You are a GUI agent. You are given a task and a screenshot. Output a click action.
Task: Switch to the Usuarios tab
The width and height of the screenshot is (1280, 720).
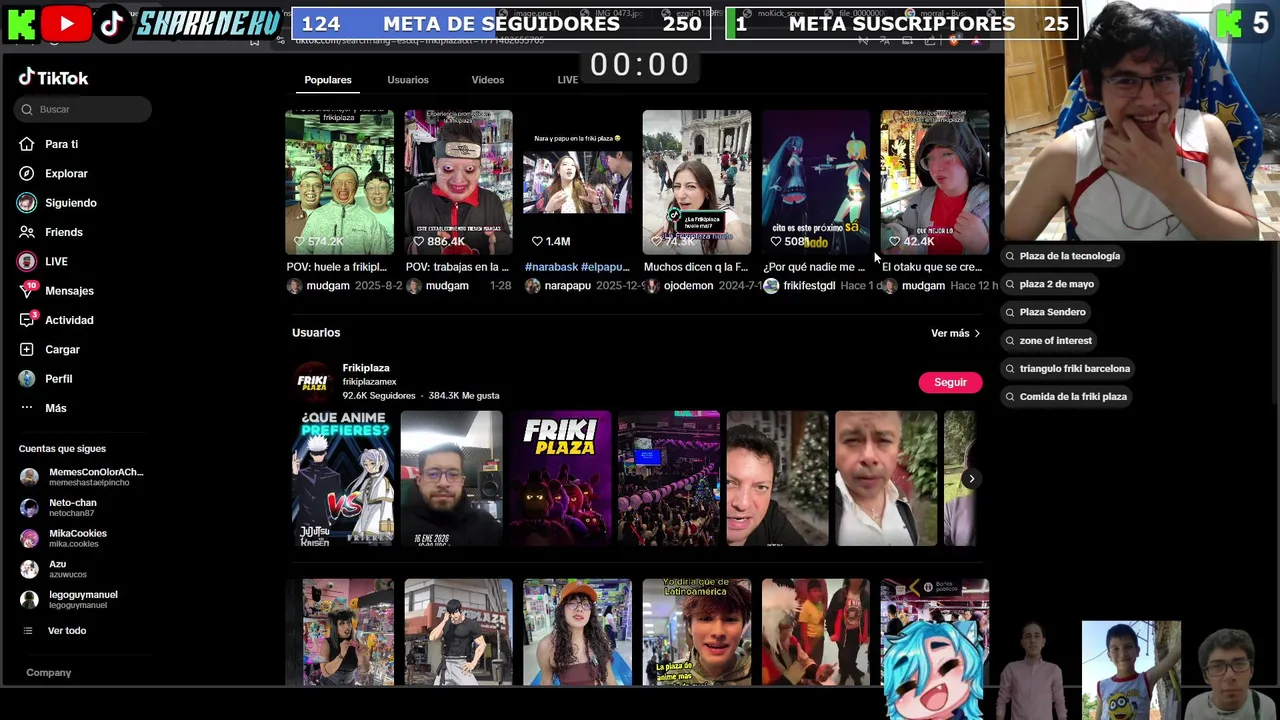408,80
